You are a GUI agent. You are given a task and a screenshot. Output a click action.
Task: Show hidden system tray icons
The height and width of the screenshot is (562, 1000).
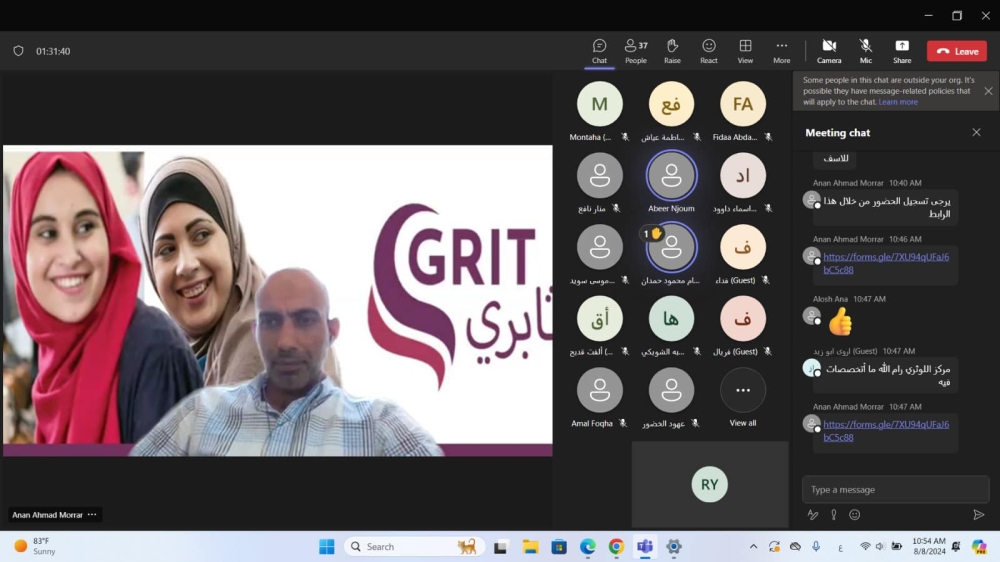coord(753,547)
